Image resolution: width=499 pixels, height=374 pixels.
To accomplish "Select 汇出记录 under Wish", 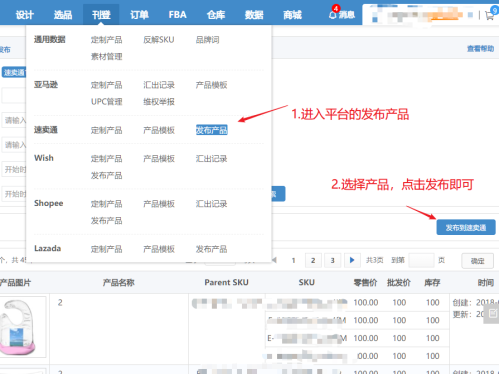I will [211, 159].
